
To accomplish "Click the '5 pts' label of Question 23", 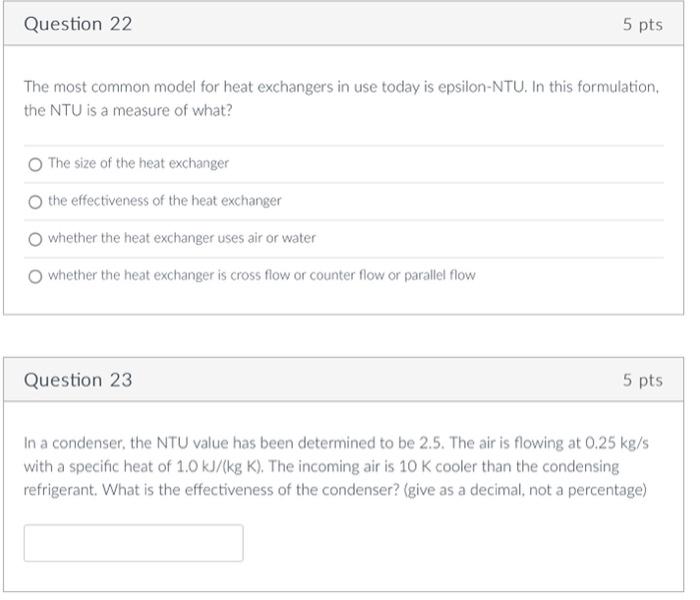I will pos(643,380).
